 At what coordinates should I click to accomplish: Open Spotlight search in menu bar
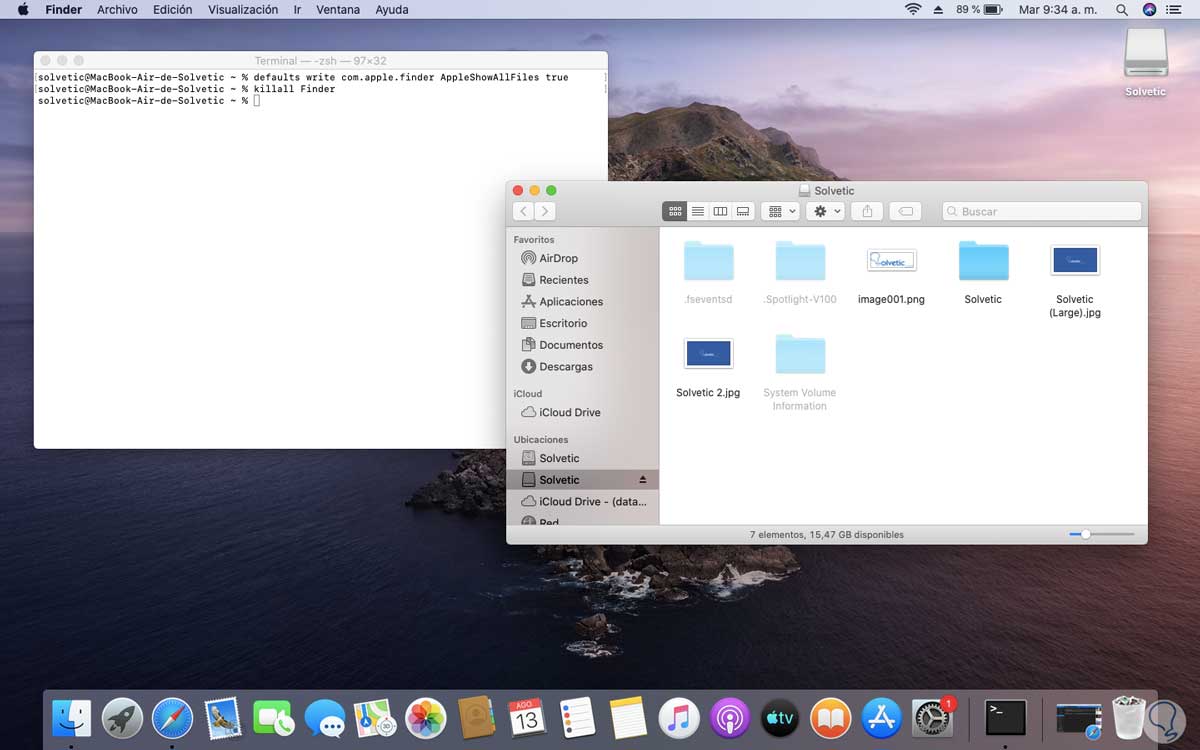click(1122, 9)
